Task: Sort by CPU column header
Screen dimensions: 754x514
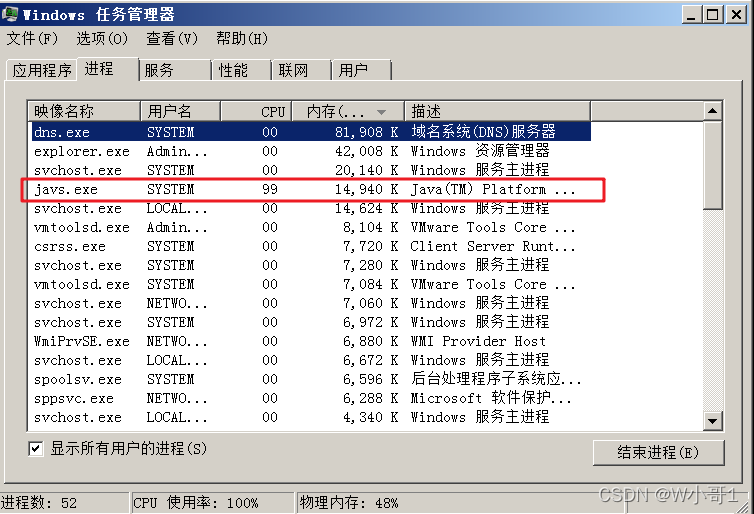Action: [x=256, y=112]
